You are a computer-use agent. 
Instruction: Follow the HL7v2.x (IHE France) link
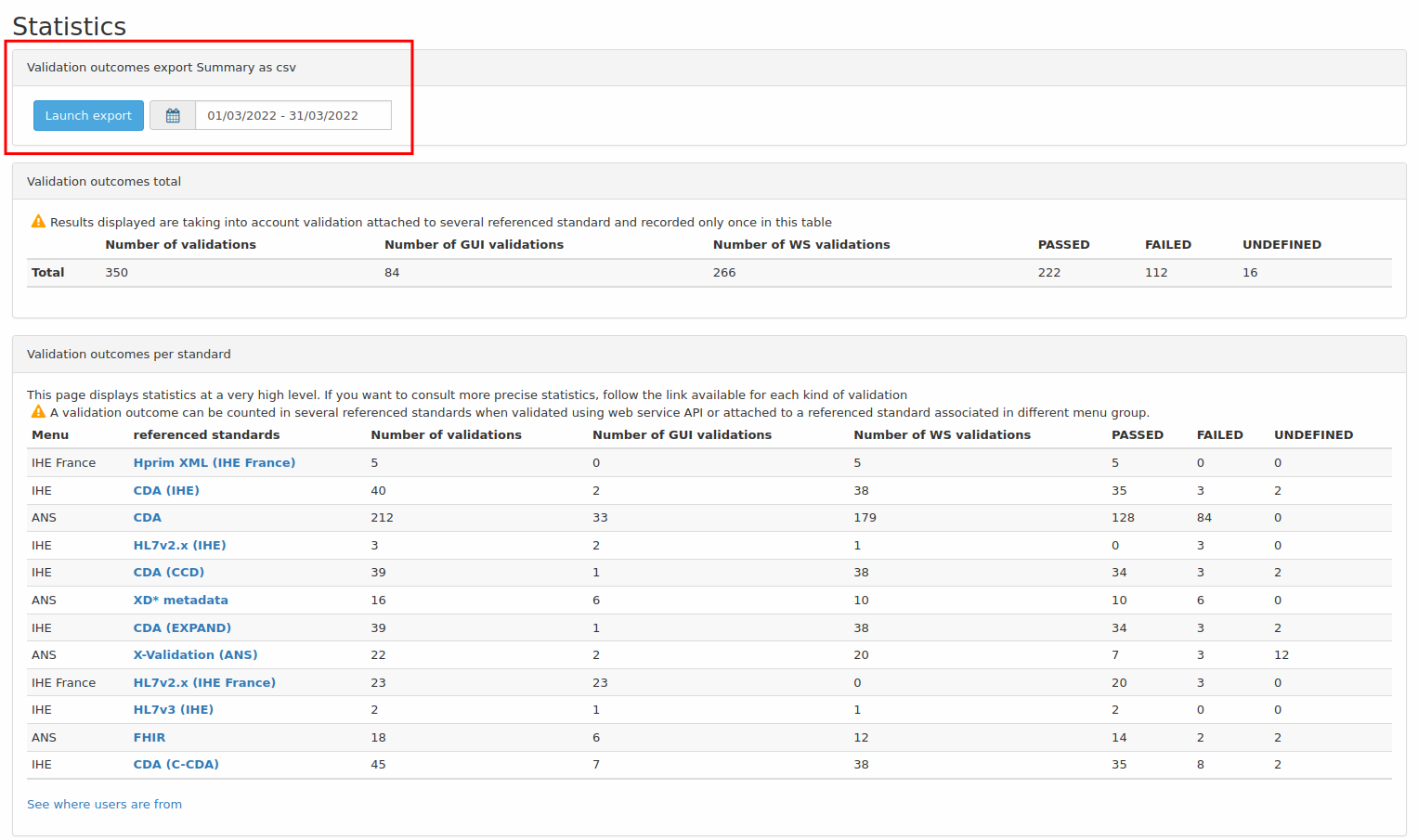[x=204, y=682]
